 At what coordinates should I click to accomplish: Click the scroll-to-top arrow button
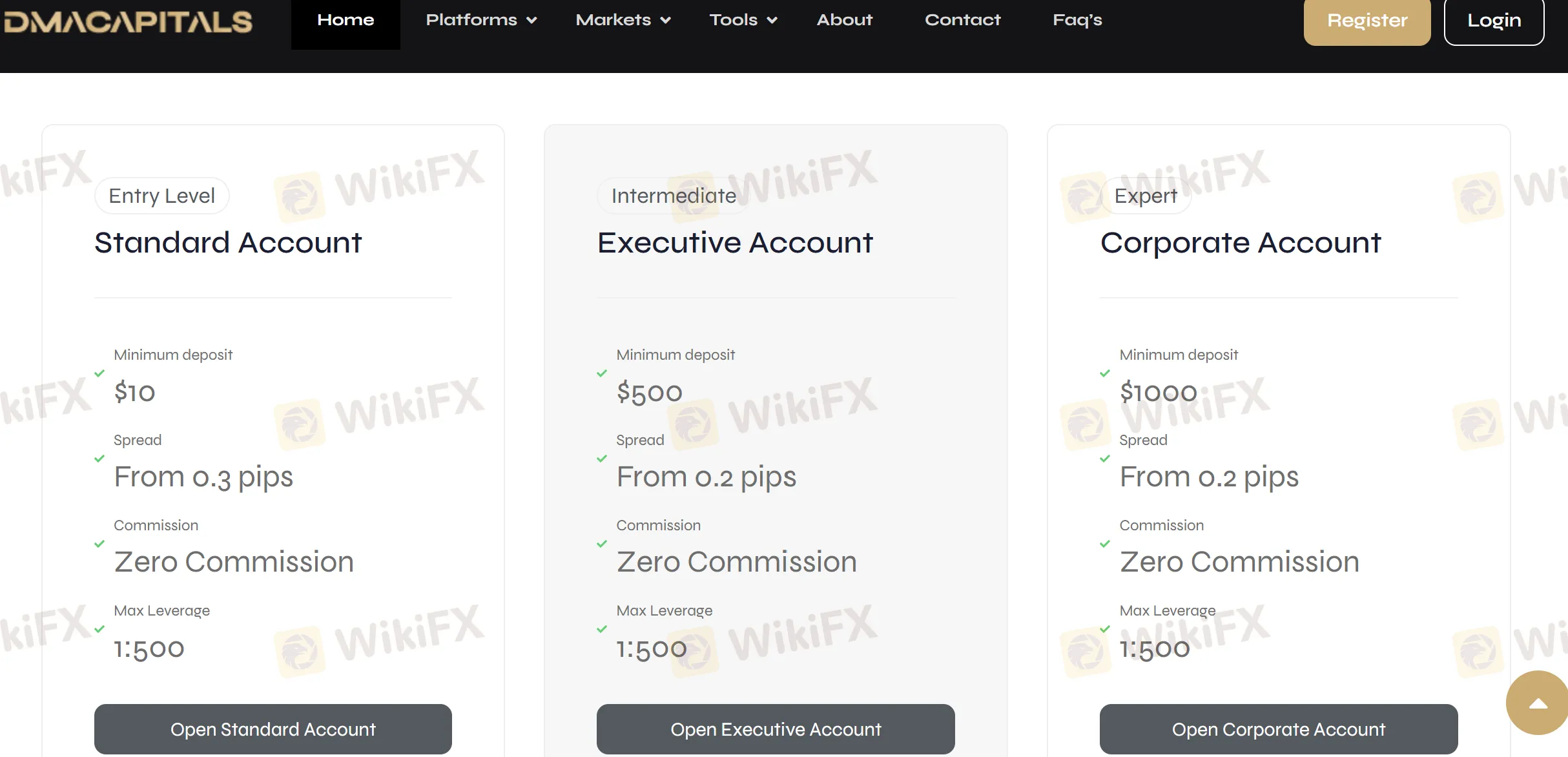1538,703
